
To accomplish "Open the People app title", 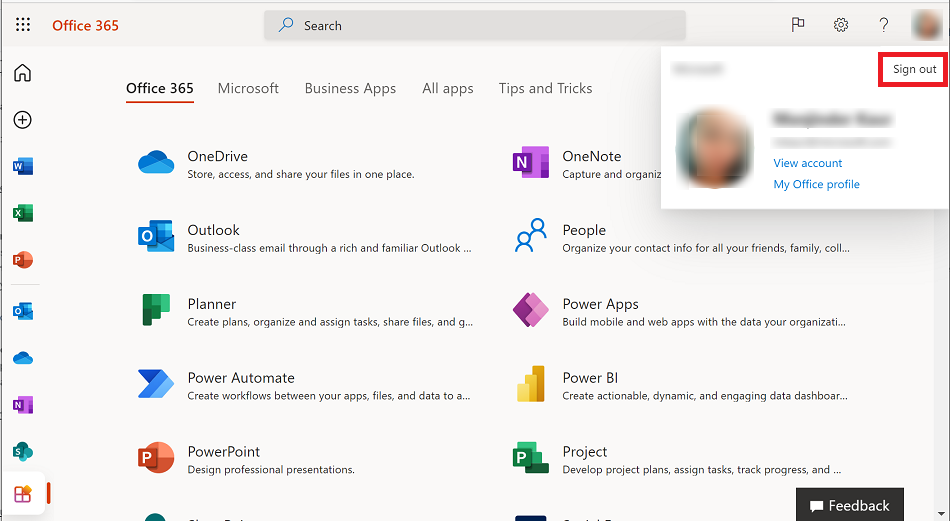I will (x=584, y=230).
